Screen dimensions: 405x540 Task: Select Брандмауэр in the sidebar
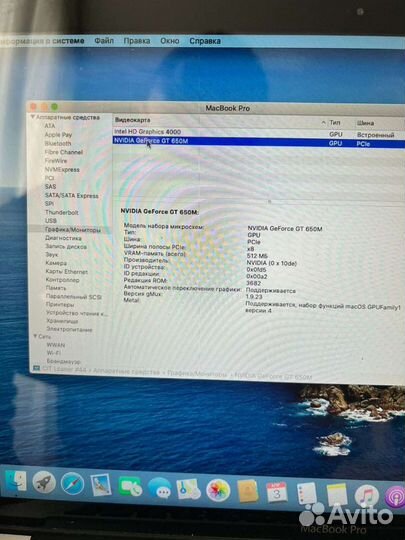pyautogui.click(x=63, y=361)
